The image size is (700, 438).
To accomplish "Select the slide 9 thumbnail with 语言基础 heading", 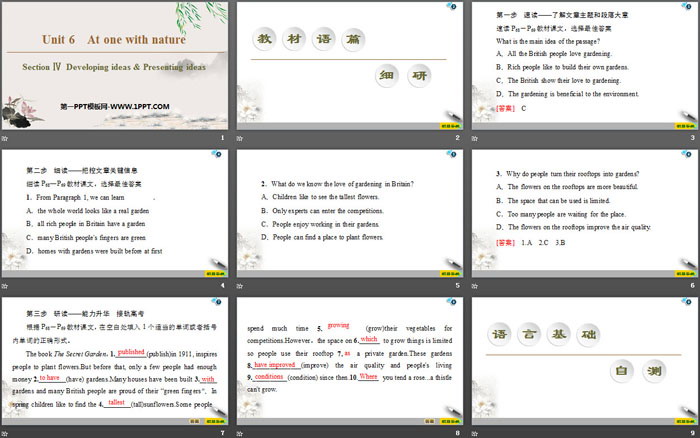I will click(583, 359).
